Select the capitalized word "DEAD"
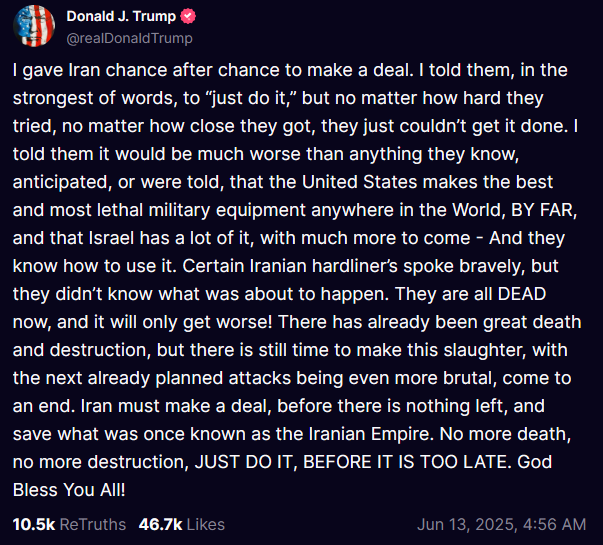This screenshot has width=603, height=545. (522, 294)
